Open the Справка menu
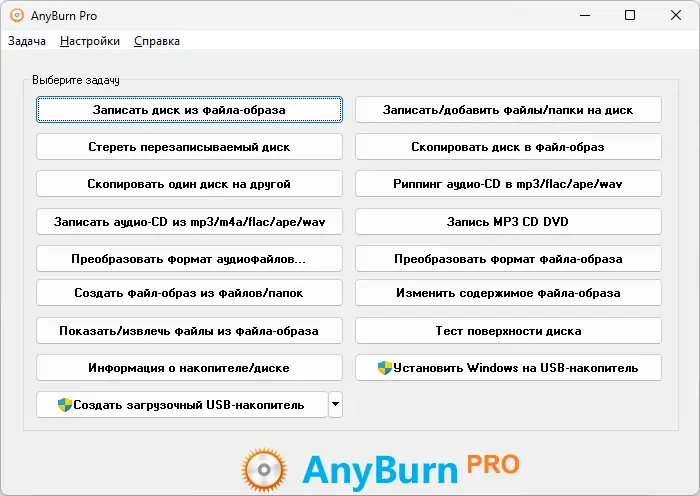Image resolution: width=700 pixels, height=496 pixels. click(x=157, y=41)
